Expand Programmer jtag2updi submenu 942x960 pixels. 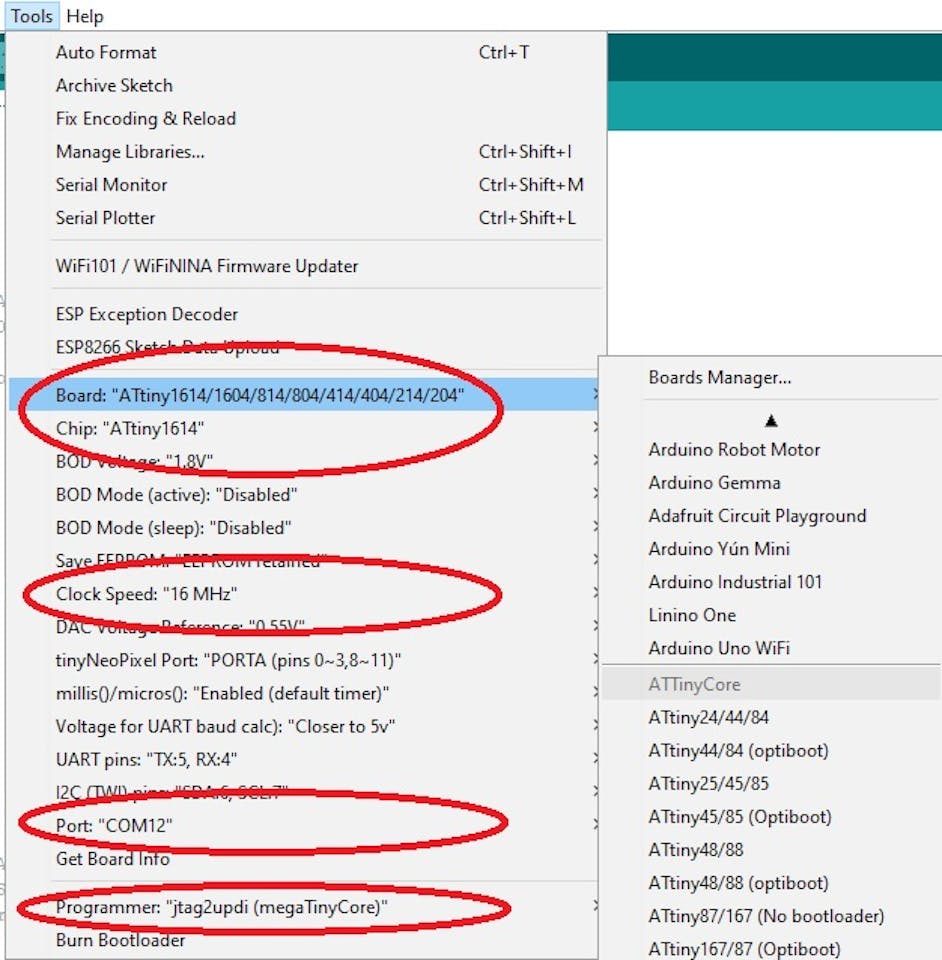304,907
